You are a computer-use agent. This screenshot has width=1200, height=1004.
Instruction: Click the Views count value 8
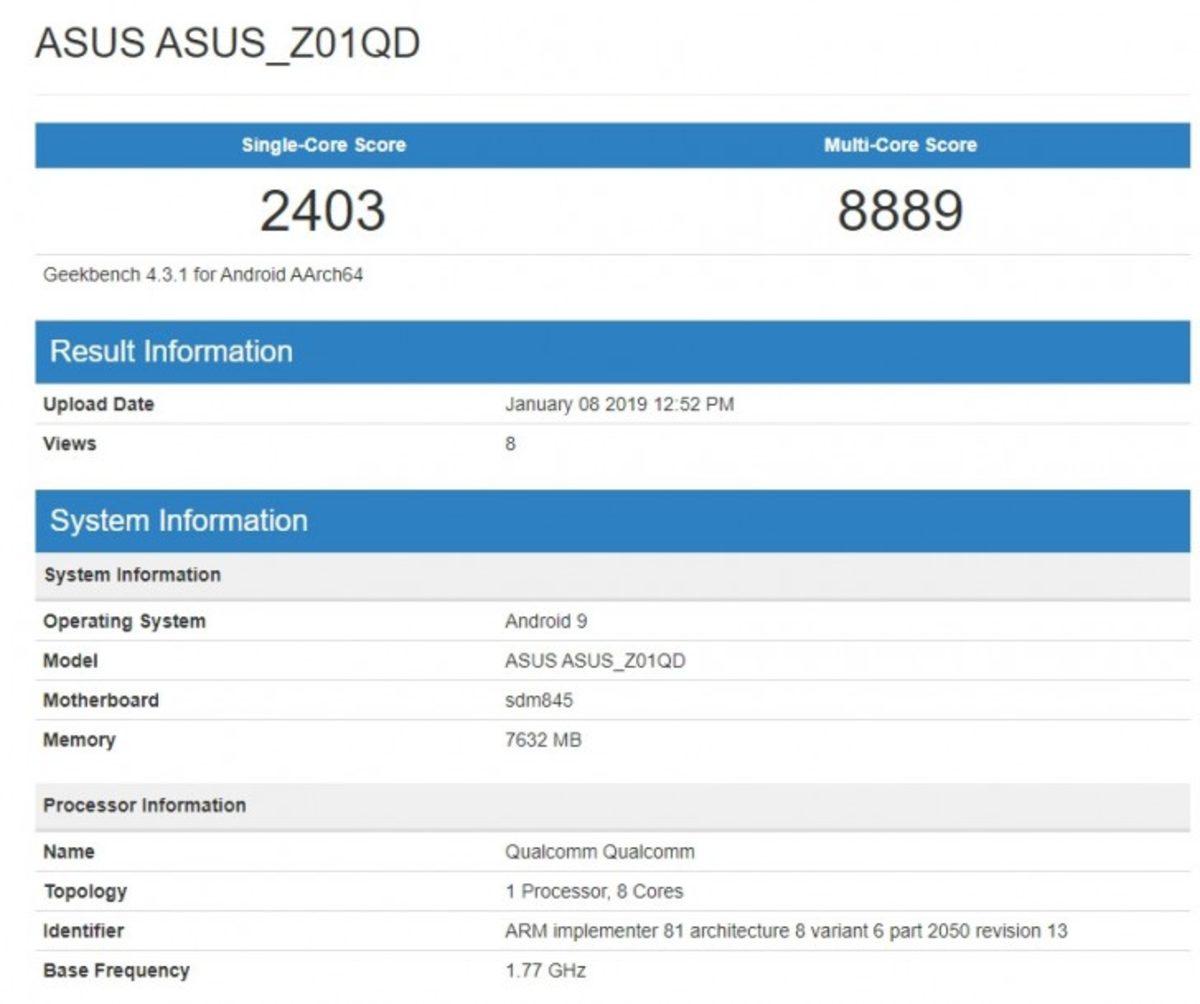click(x=508, y=444)
